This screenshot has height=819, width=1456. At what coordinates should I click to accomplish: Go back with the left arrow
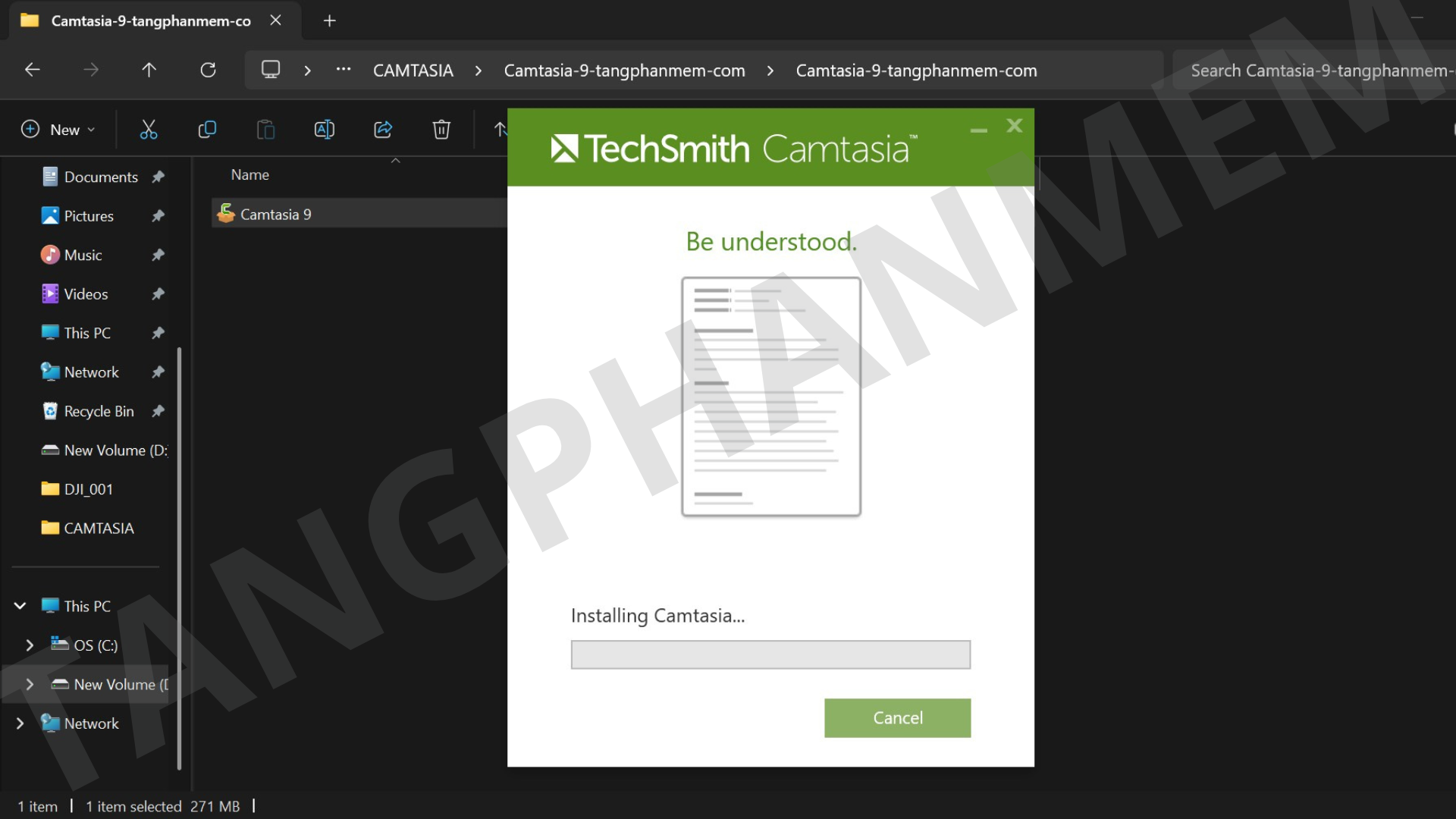tap(32, 71)
